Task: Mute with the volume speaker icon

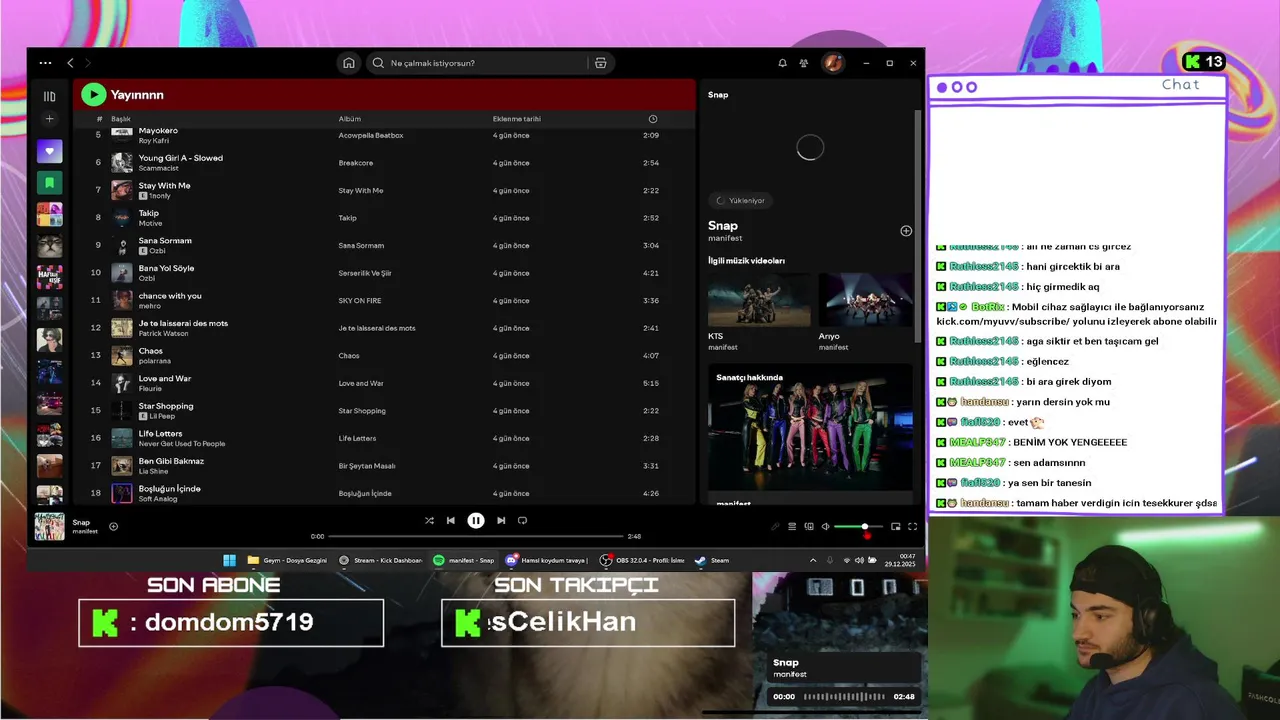Action: [x=825, y=526]
